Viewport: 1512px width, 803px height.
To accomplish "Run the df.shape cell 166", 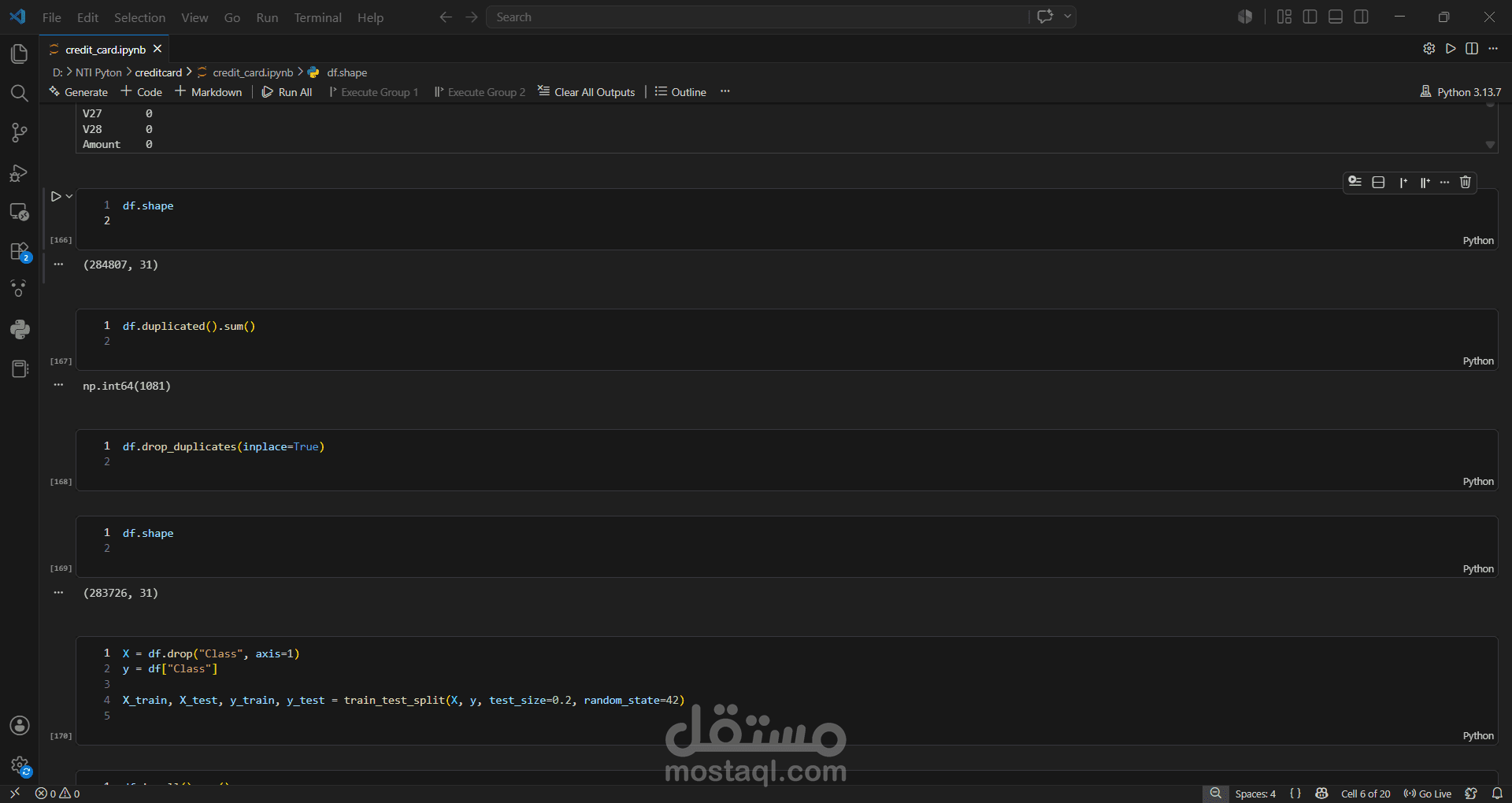I will point(55,196).
